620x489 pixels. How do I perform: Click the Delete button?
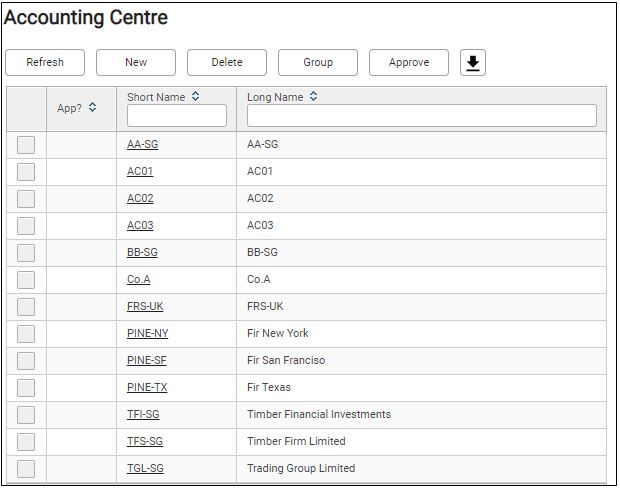(227, 62)
